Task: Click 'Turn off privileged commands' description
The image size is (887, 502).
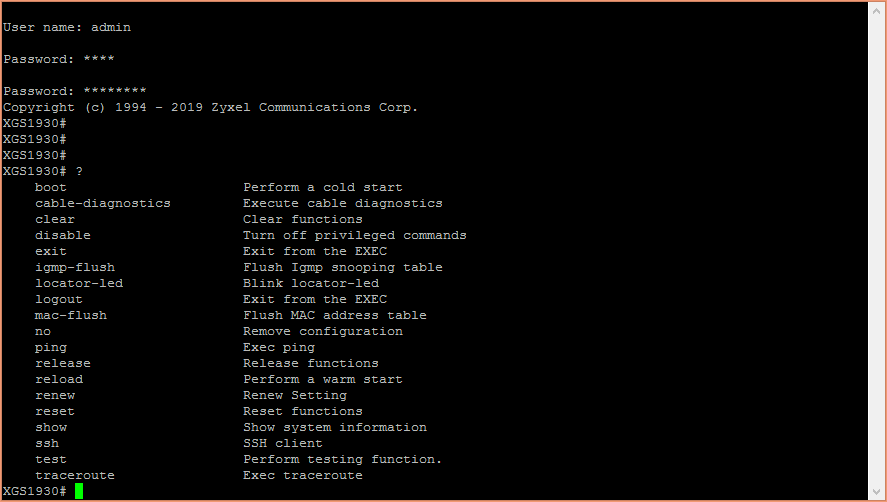Action: 355,235
